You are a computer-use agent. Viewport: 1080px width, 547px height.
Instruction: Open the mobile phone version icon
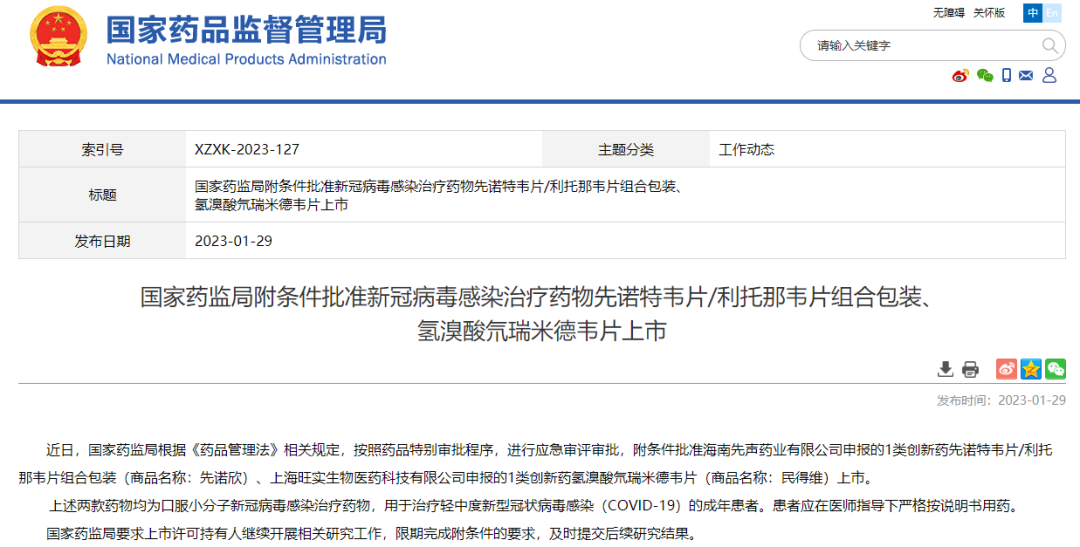[x=1006, y=76]
